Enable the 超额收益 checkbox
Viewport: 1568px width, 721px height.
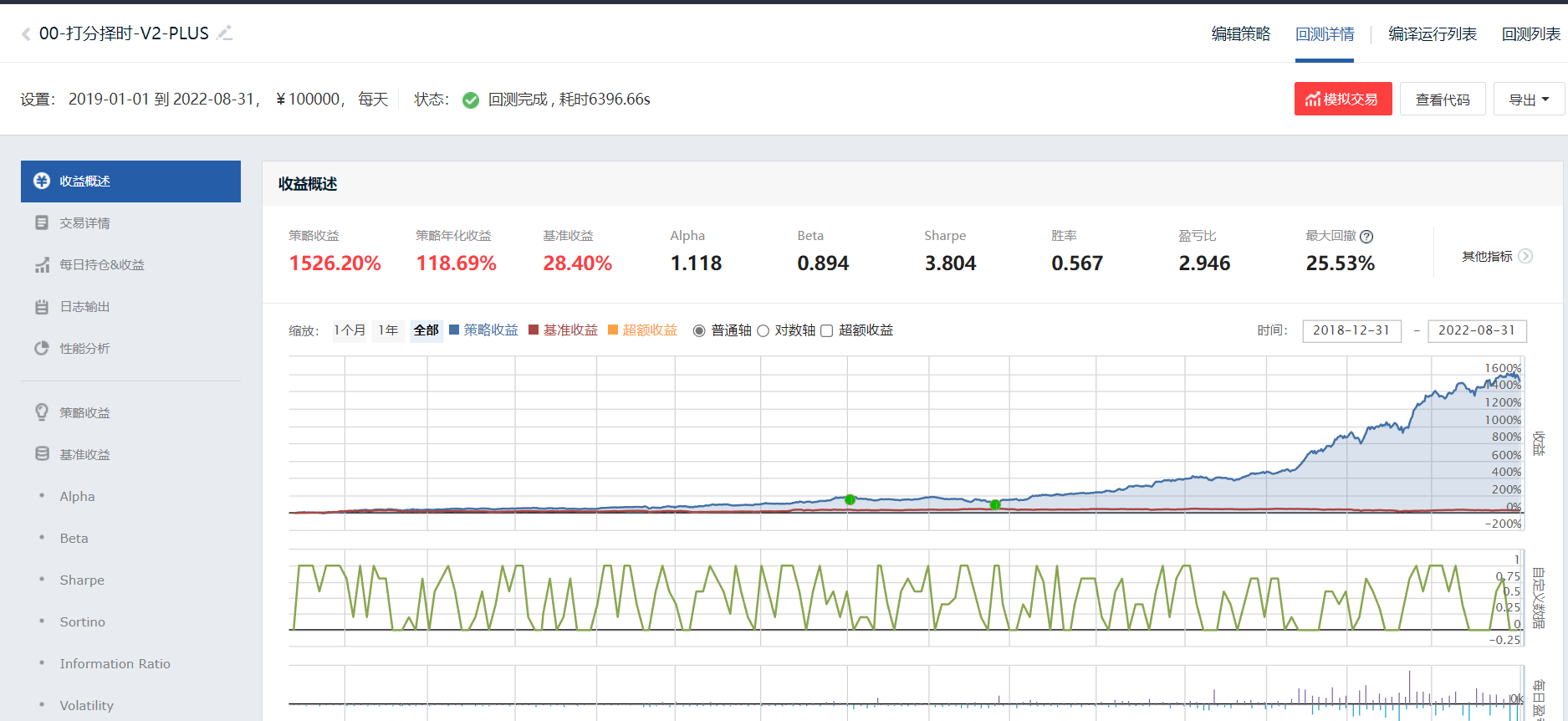tap(826, 330)
